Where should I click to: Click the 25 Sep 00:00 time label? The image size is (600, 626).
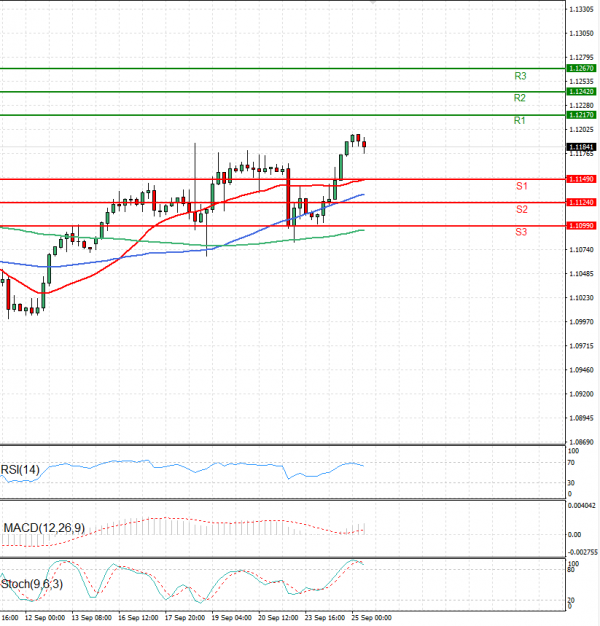coord(369,619)
